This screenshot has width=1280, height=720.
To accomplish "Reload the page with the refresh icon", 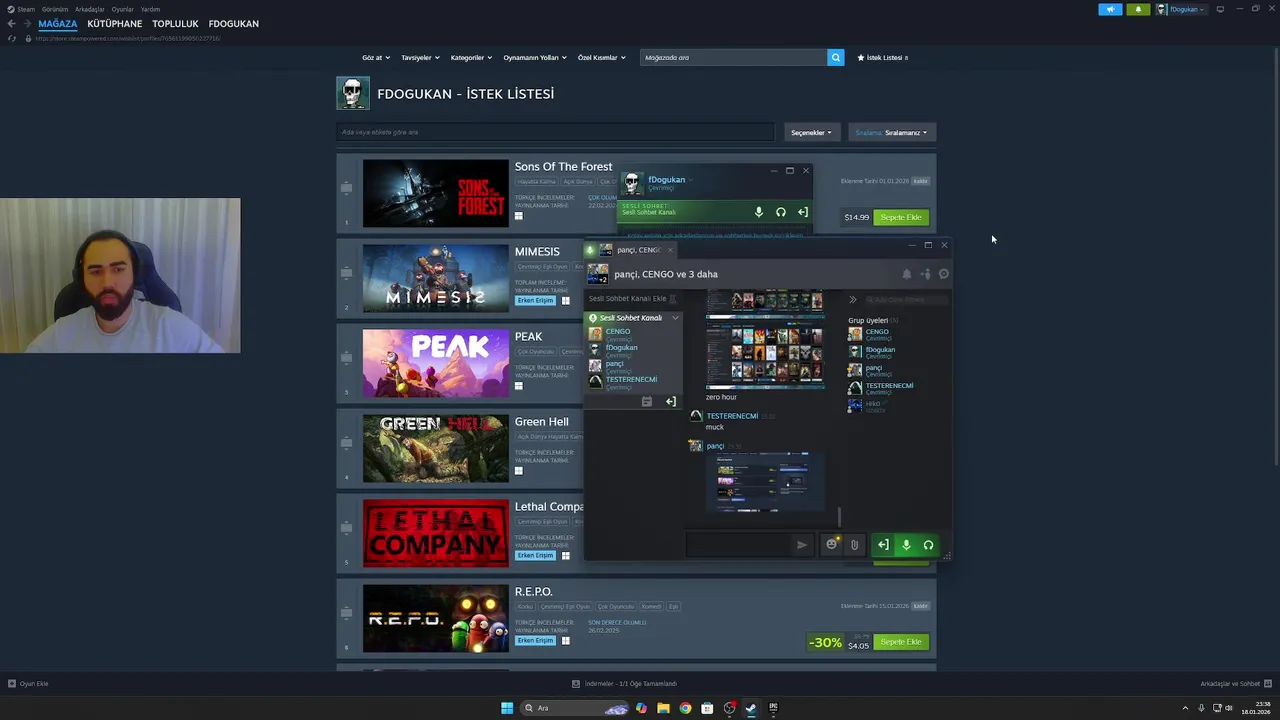I will click(12, 38).
